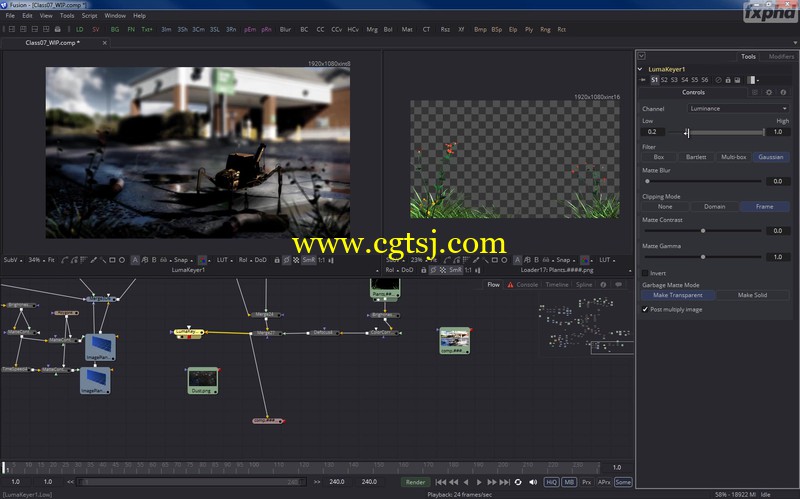The image size is (800, 499).
Task: Click the lock icon in left viewer toolbar
Action: point(277,260)
